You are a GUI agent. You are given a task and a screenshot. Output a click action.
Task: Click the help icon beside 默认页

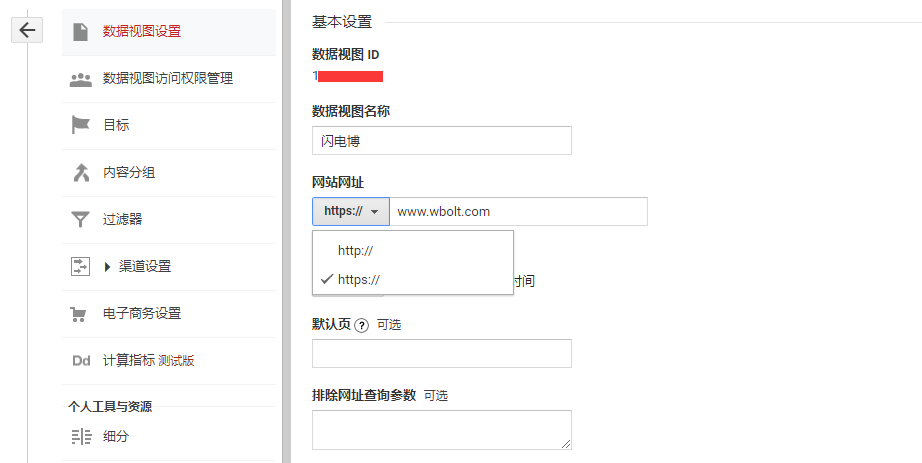click(362, 325)
